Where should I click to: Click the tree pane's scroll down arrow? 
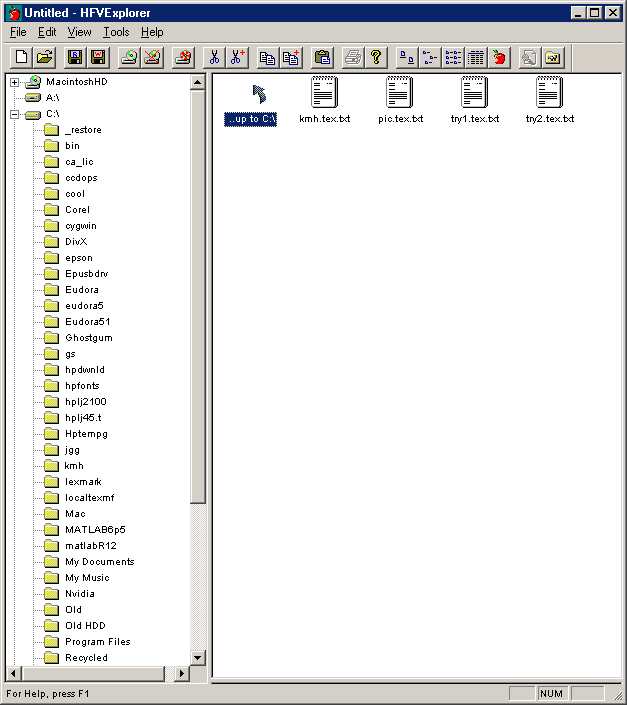pyautogui.click(x=197, y=657)
